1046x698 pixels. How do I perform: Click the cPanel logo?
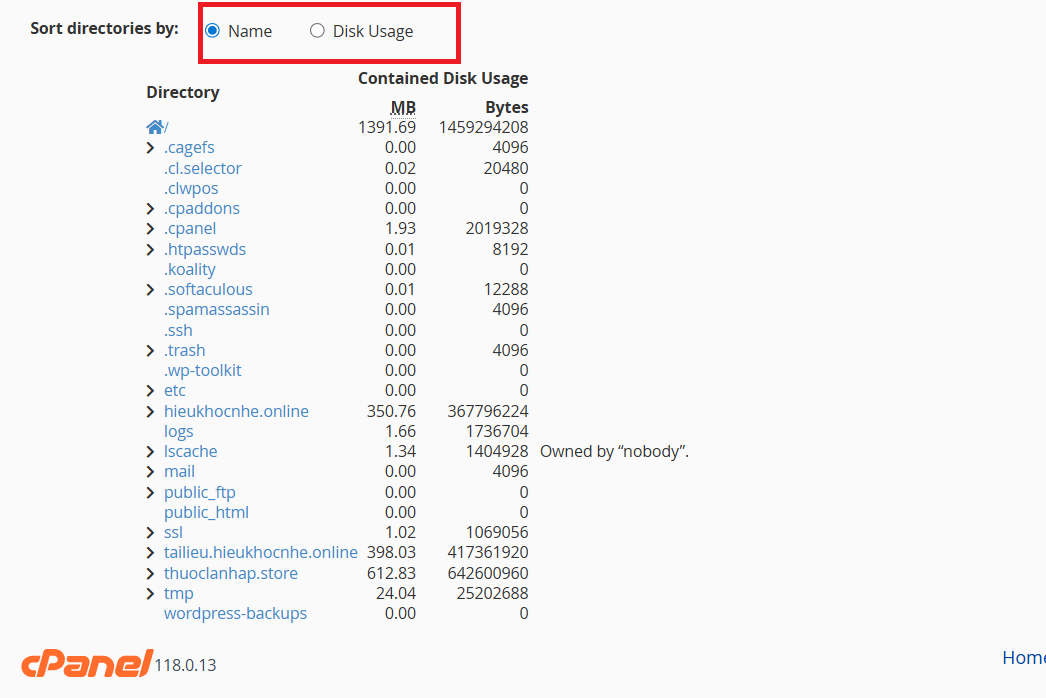point(86,663)
